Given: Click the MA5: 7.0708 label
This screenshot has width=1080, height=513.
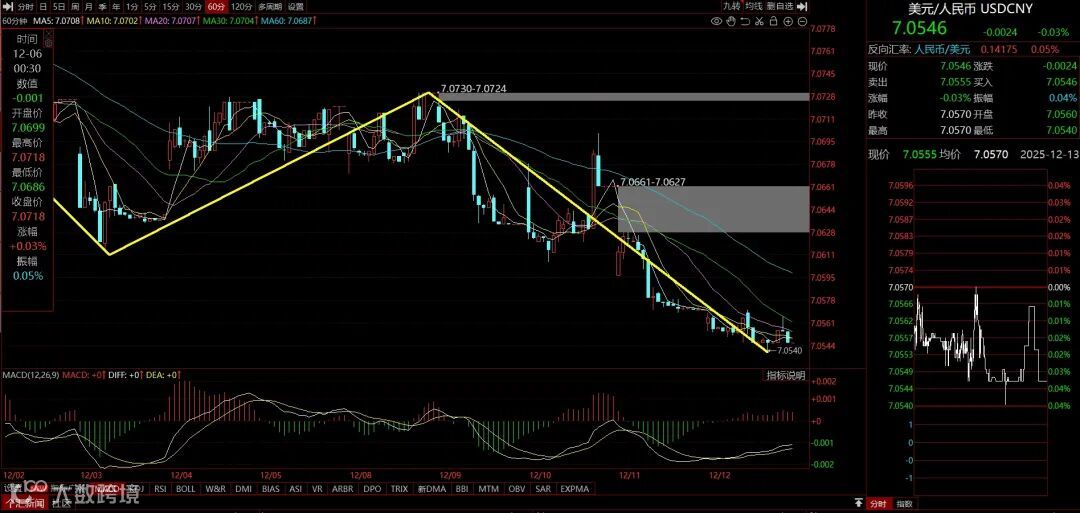Looking at the screenshot, I should 56,21.
